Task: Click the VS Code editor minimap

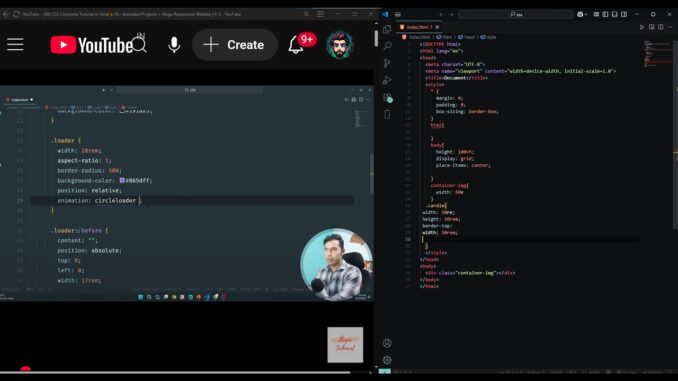Action: (x=658, y=54)
